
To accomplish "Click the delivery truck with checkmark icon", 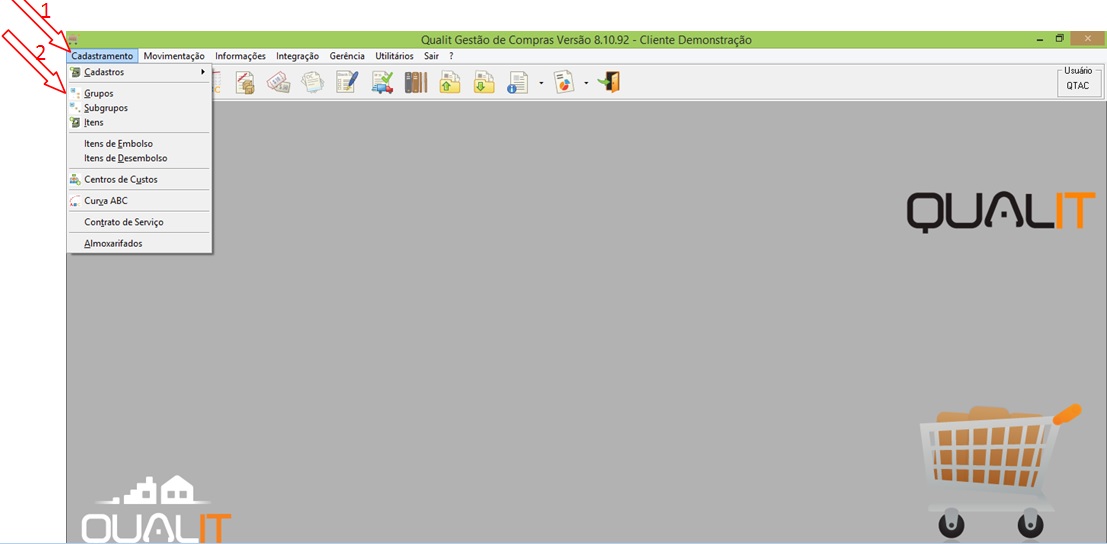I will (382, 83).
